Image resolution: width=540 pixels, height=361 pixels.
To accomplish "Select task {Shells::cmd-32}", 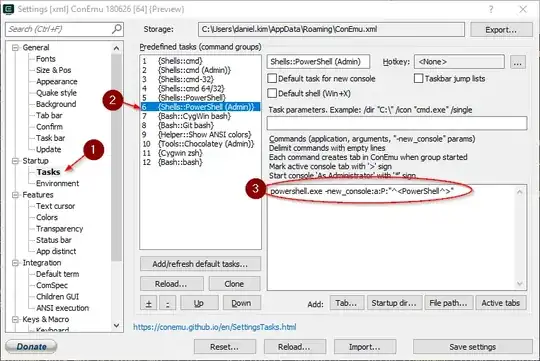I will click(x=200, y=80).
